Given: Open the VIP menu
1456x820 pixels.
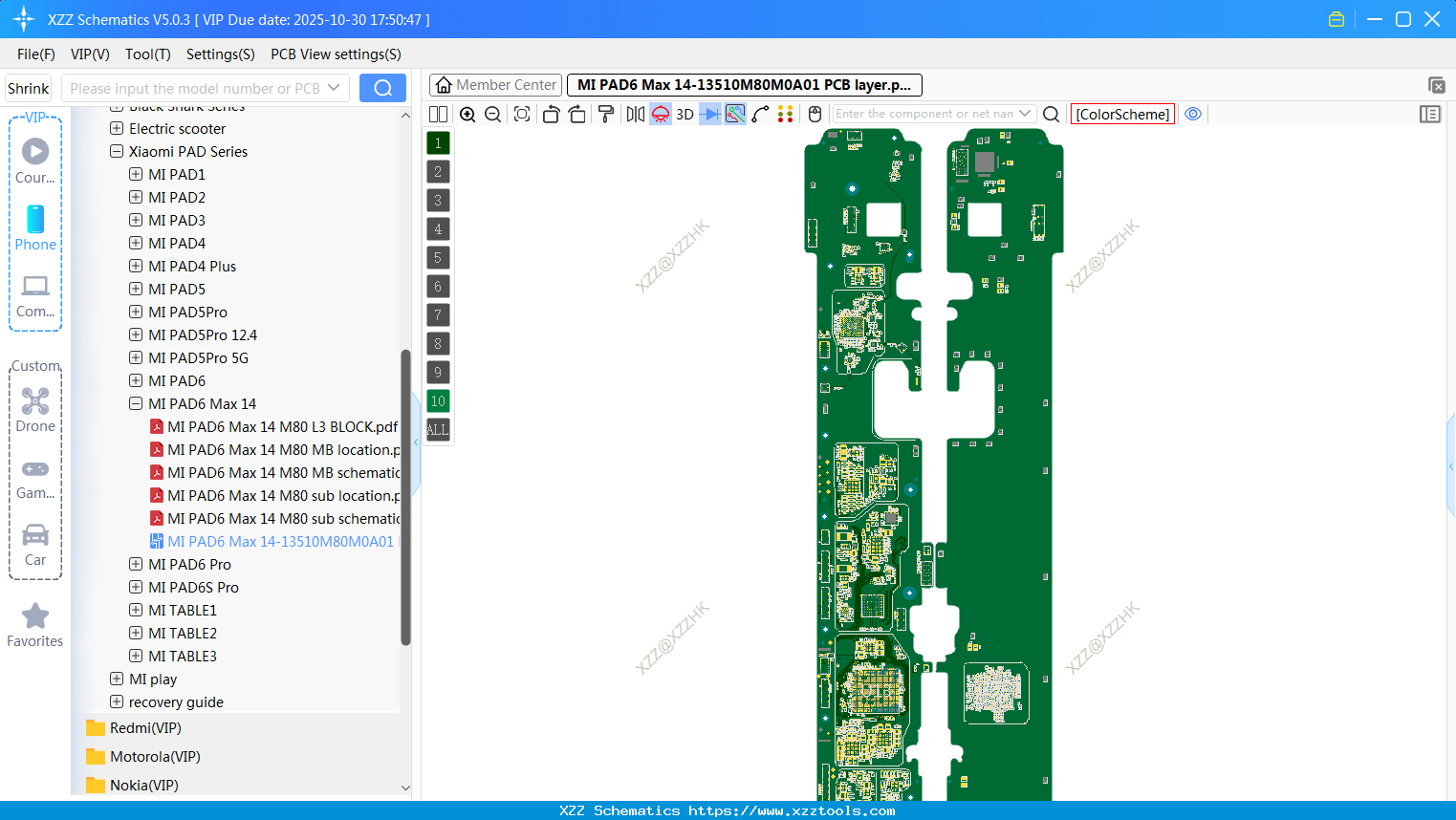Looking at the screenshot, I should tap(90, 54).
